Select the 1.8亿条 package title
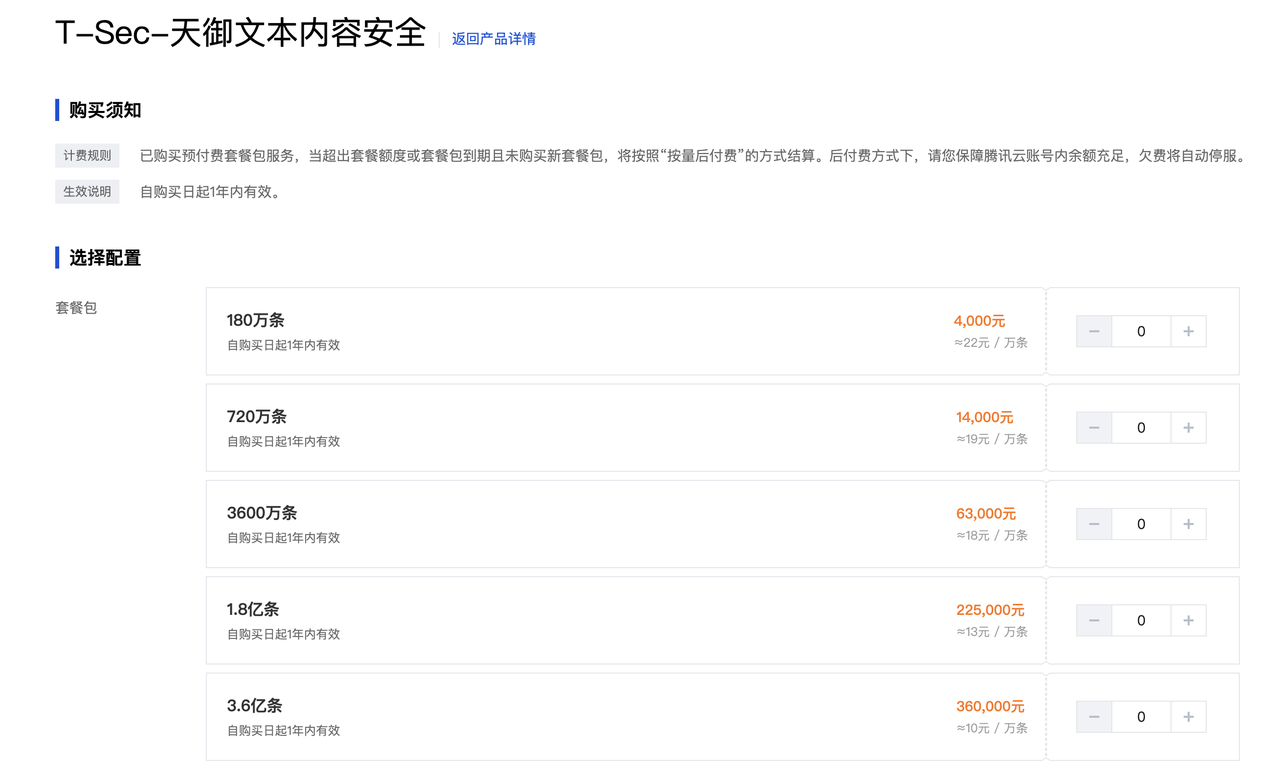Viewport: 1280px width, 777px height. click(253, 609)
